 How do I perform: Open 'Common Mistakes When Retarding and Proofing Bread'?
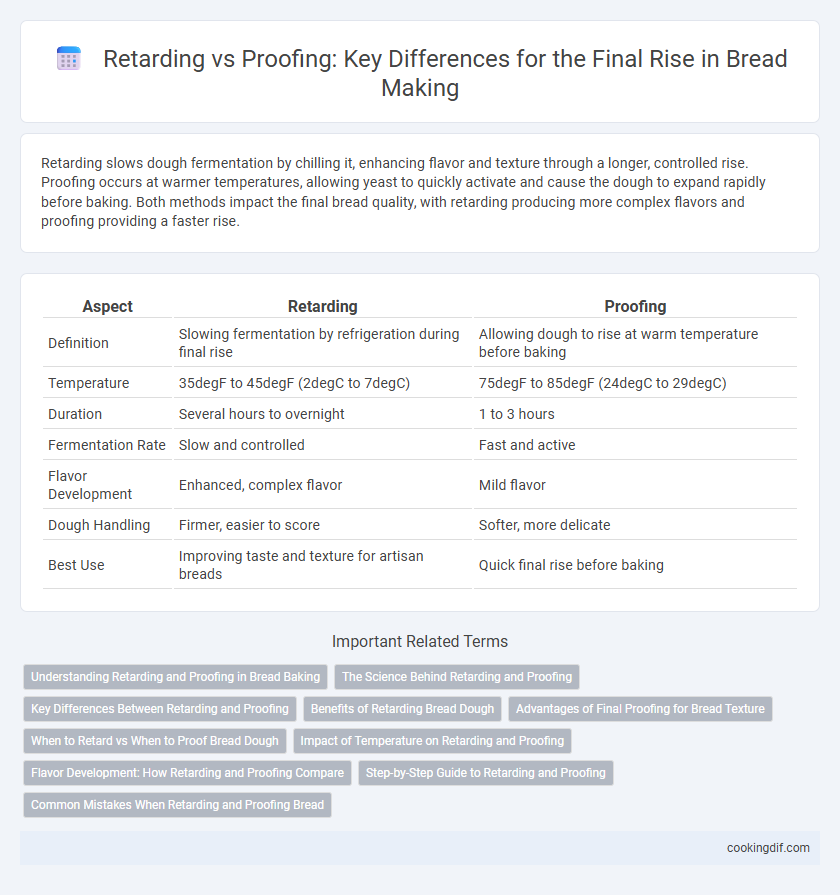click(177, 805)
